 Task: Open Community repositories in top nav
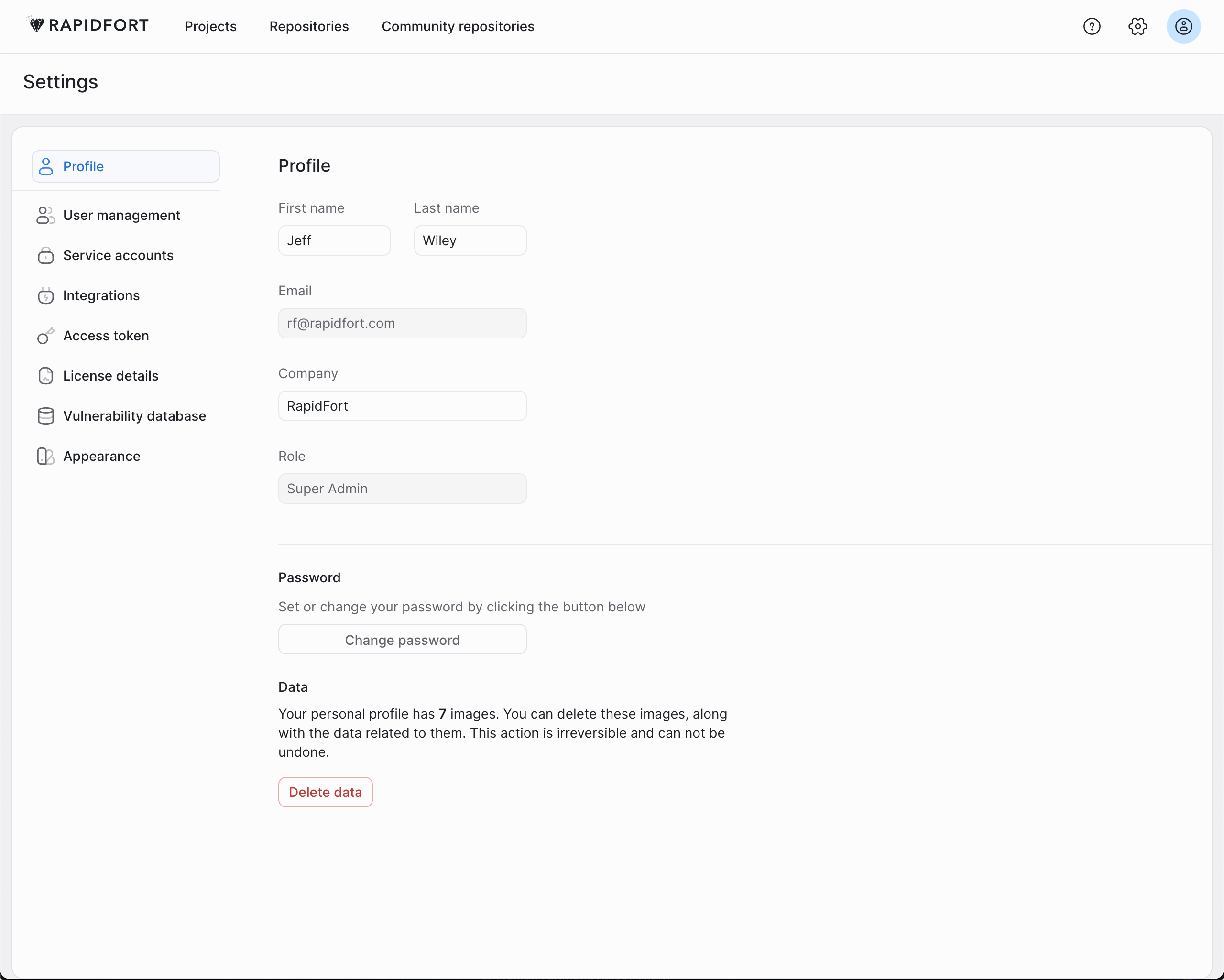point(458,26)
